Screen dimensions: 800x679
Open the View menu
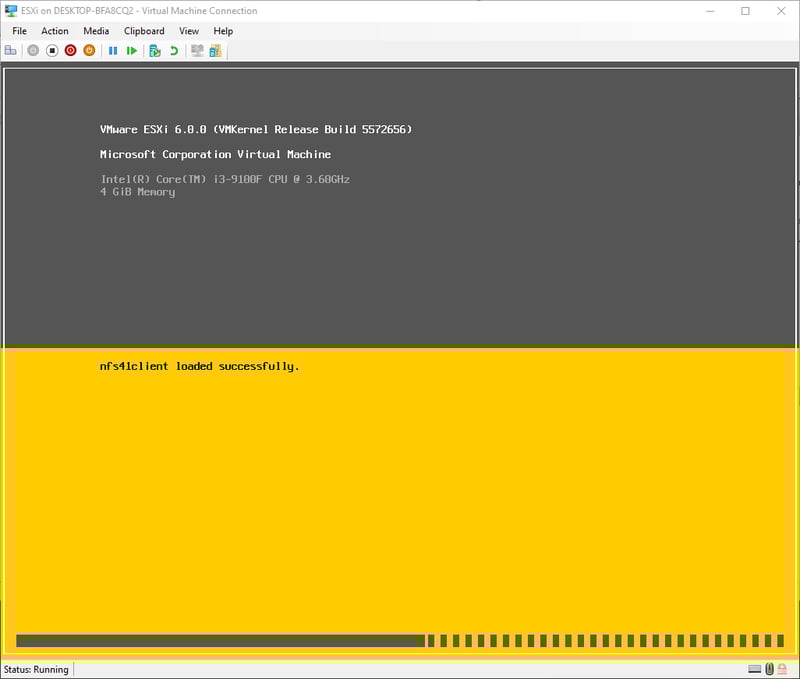point(189,31)
